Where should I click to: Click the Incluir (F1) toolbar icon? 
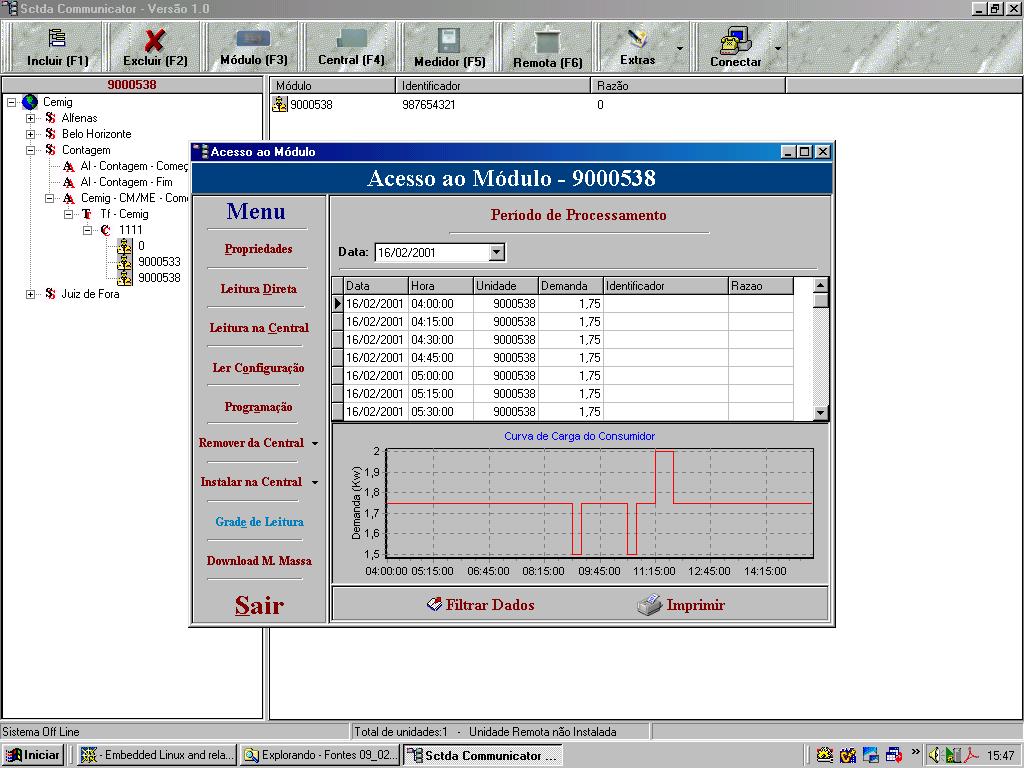point(57,39)
